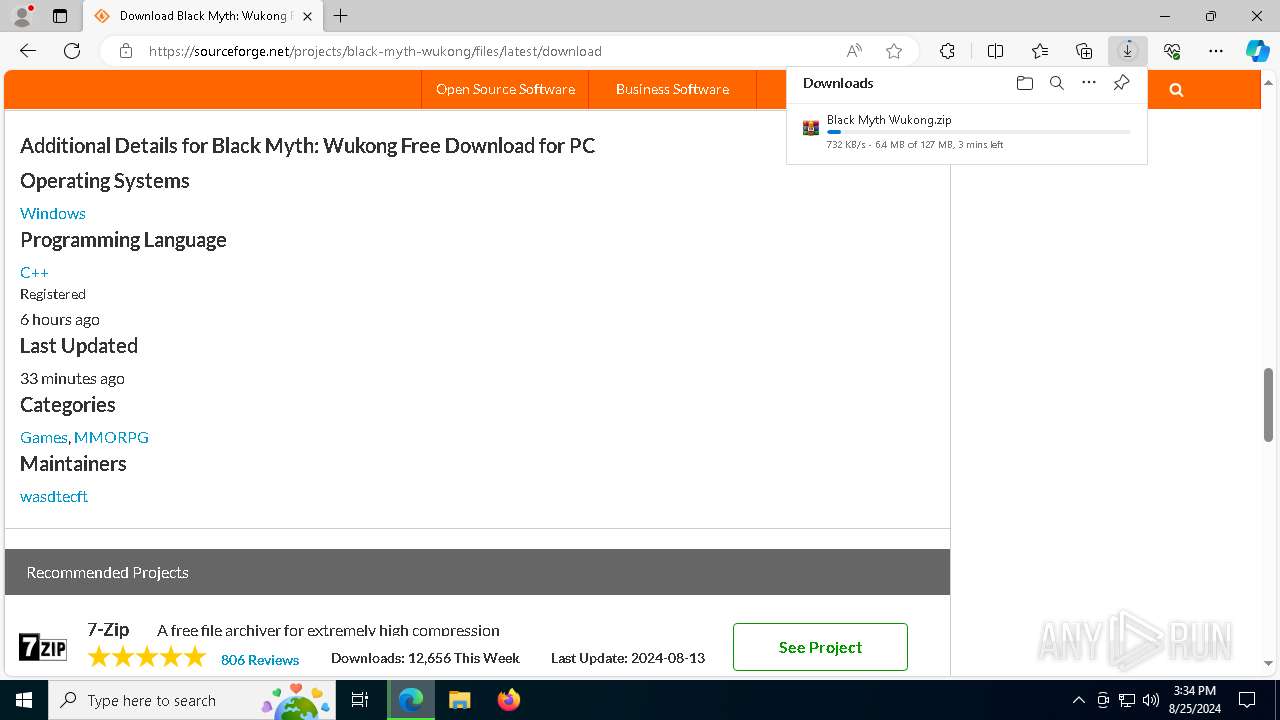Viewport: 1280px width, 720px height.
Task: Open the Games category link
Action: (43, 437)
